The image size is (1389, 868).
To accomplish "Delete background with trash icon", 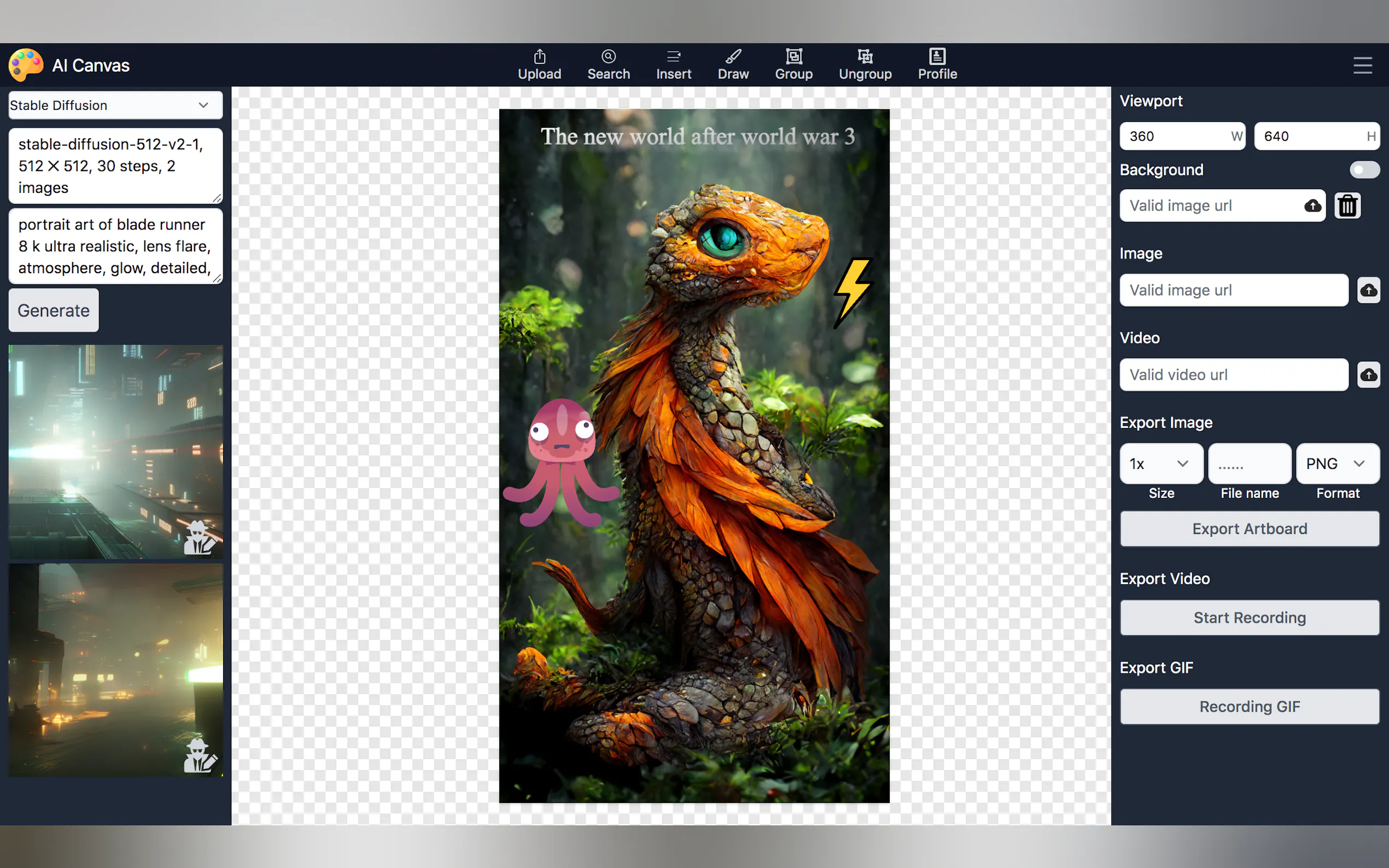I will tap(1347, 206).
